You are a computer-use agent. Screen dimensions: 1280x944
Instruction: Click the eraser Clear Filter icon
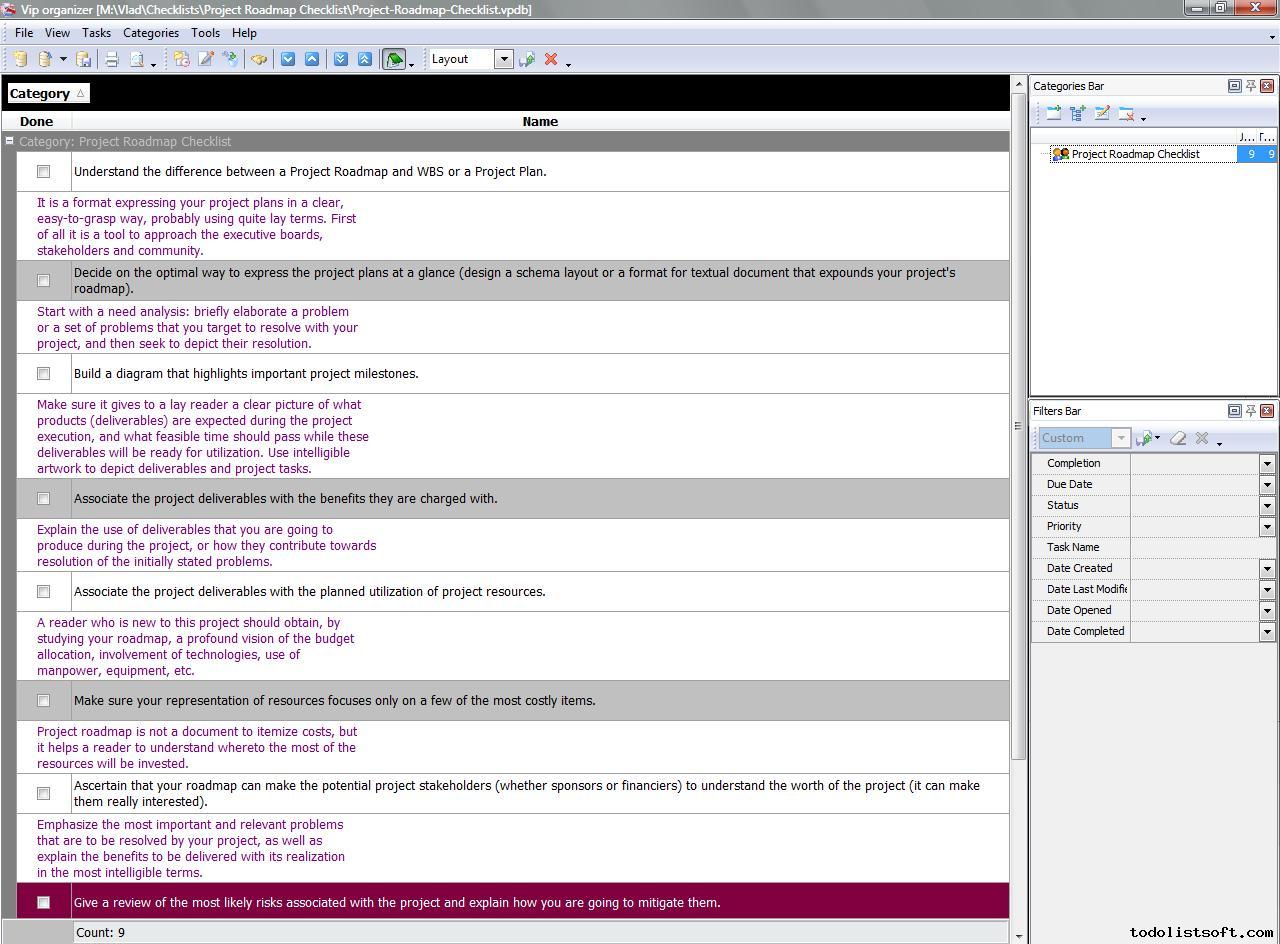pyautogui.click(x=1178, y=439)
